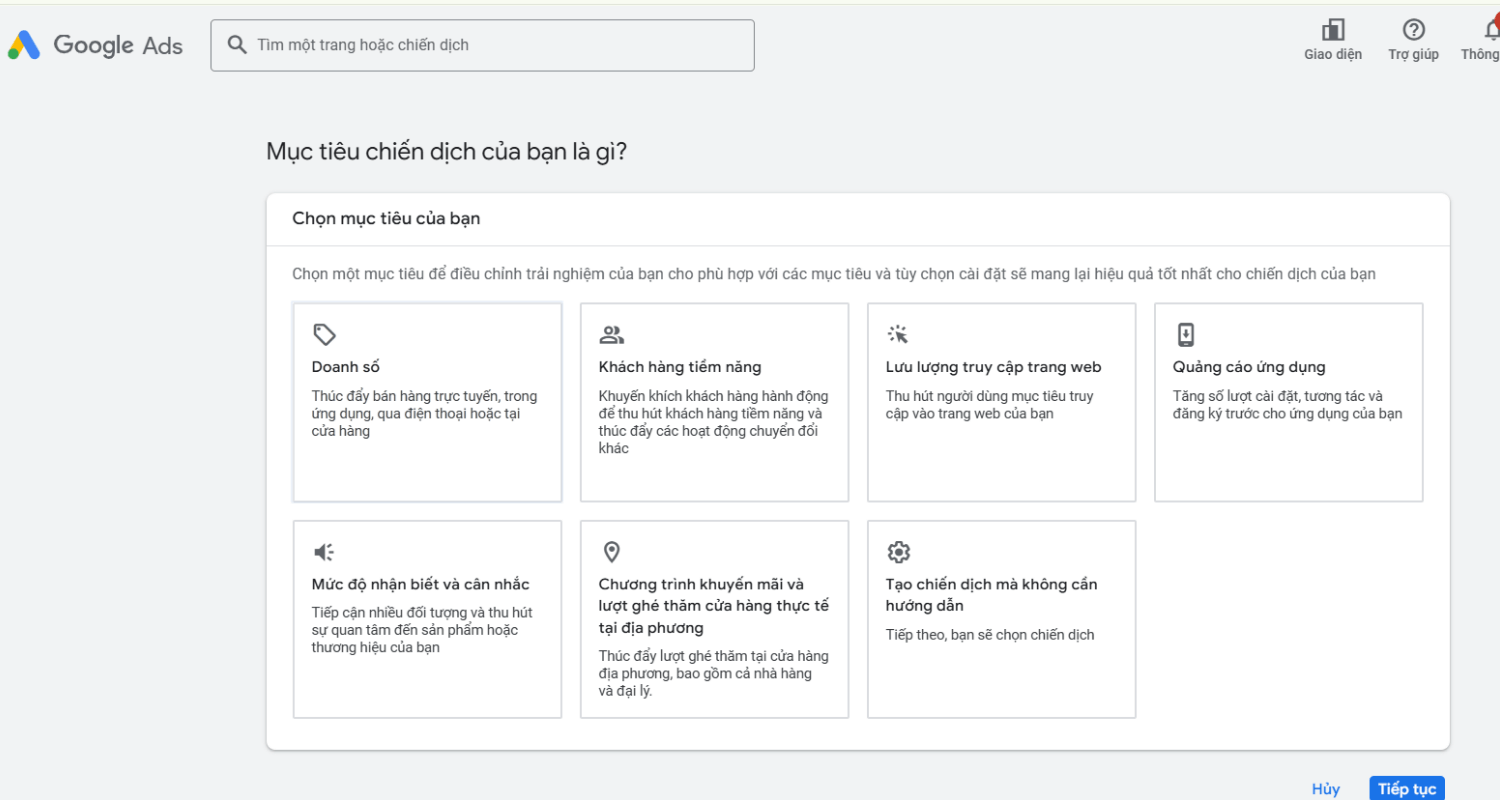Screen dimensions: 1500x800
Task: Click the Hủy cancel link
Action: click(1325, 789)
